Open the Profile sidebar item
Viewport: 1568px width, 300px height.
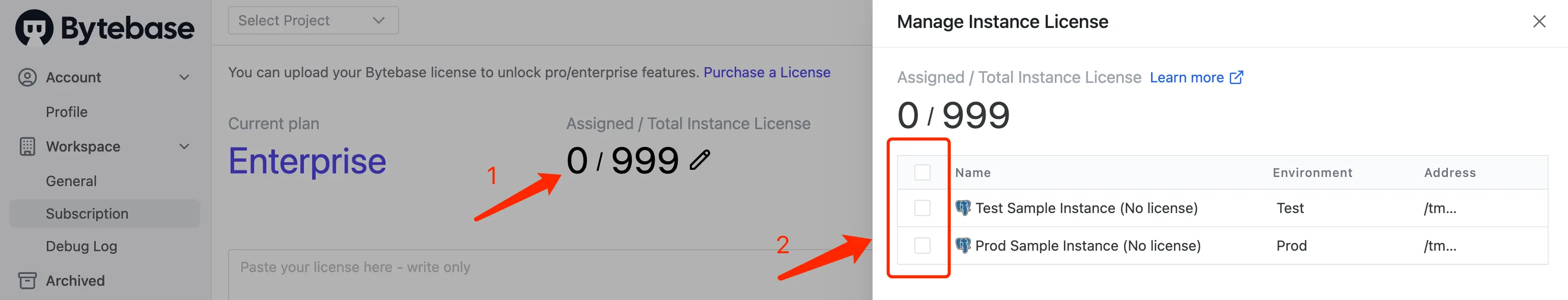pos(67,112)
